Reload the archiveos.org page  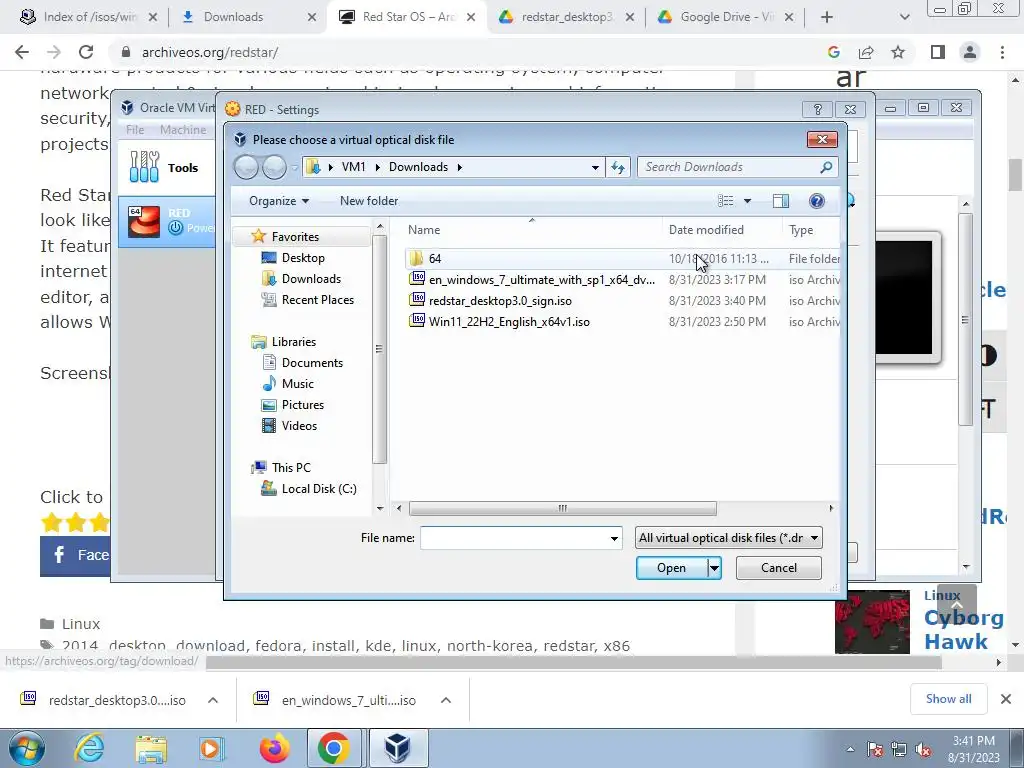86,52
